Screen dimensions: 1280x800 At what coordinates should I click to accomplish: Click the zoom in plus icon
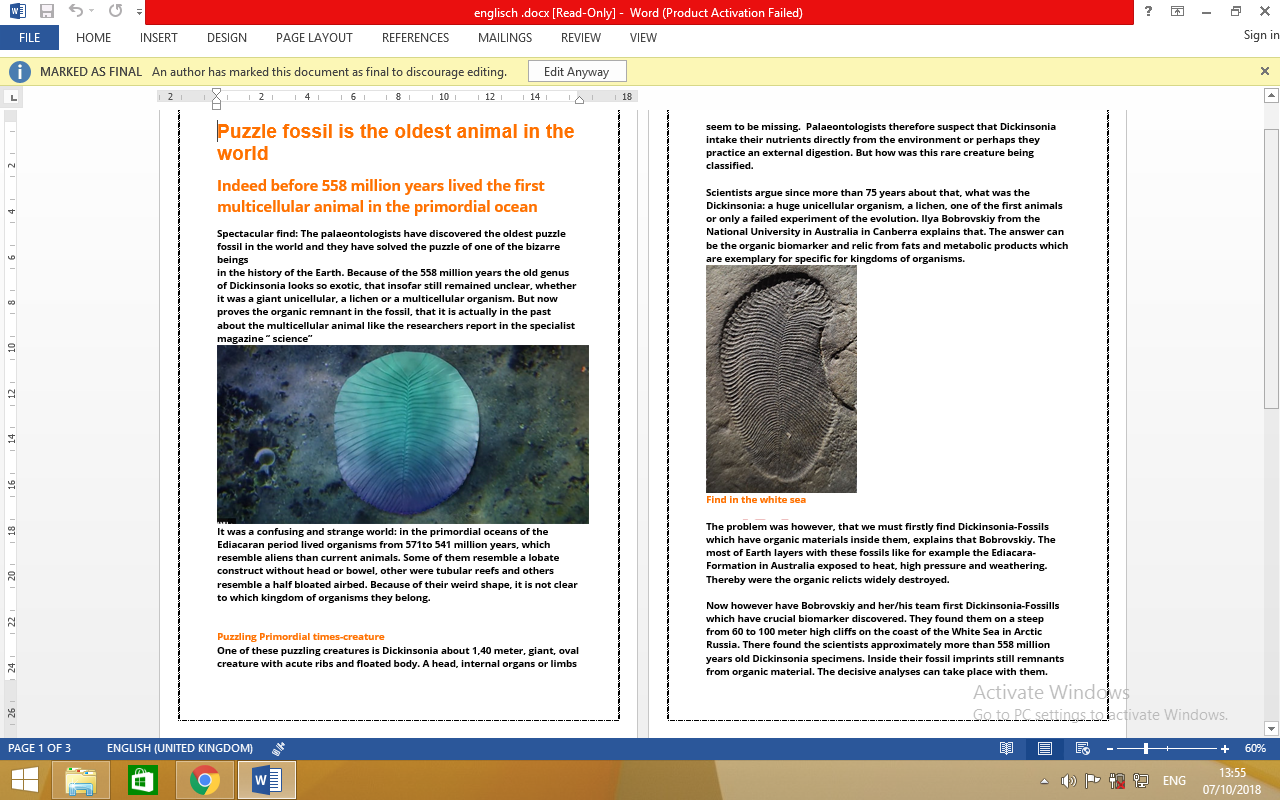1225,748
